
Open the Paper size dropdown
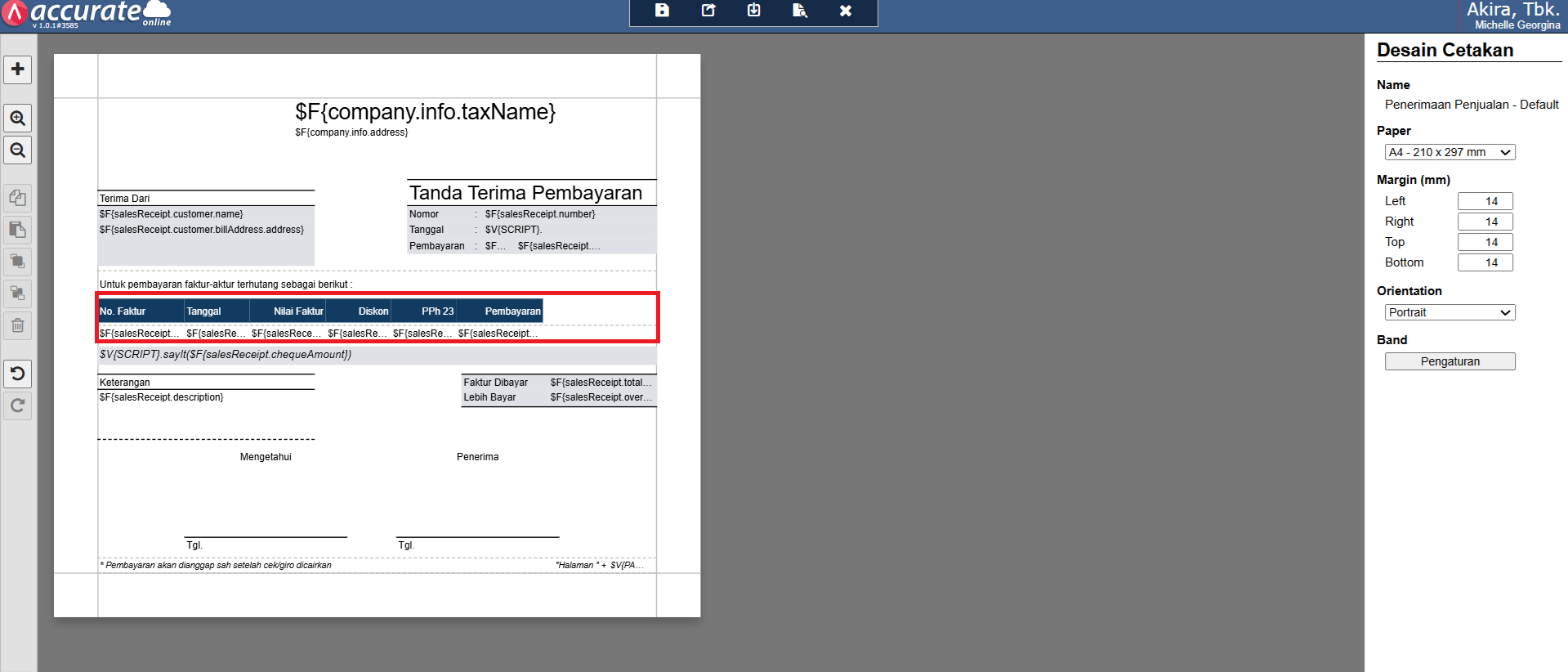pyautogui.click(x=1449, y=152)
